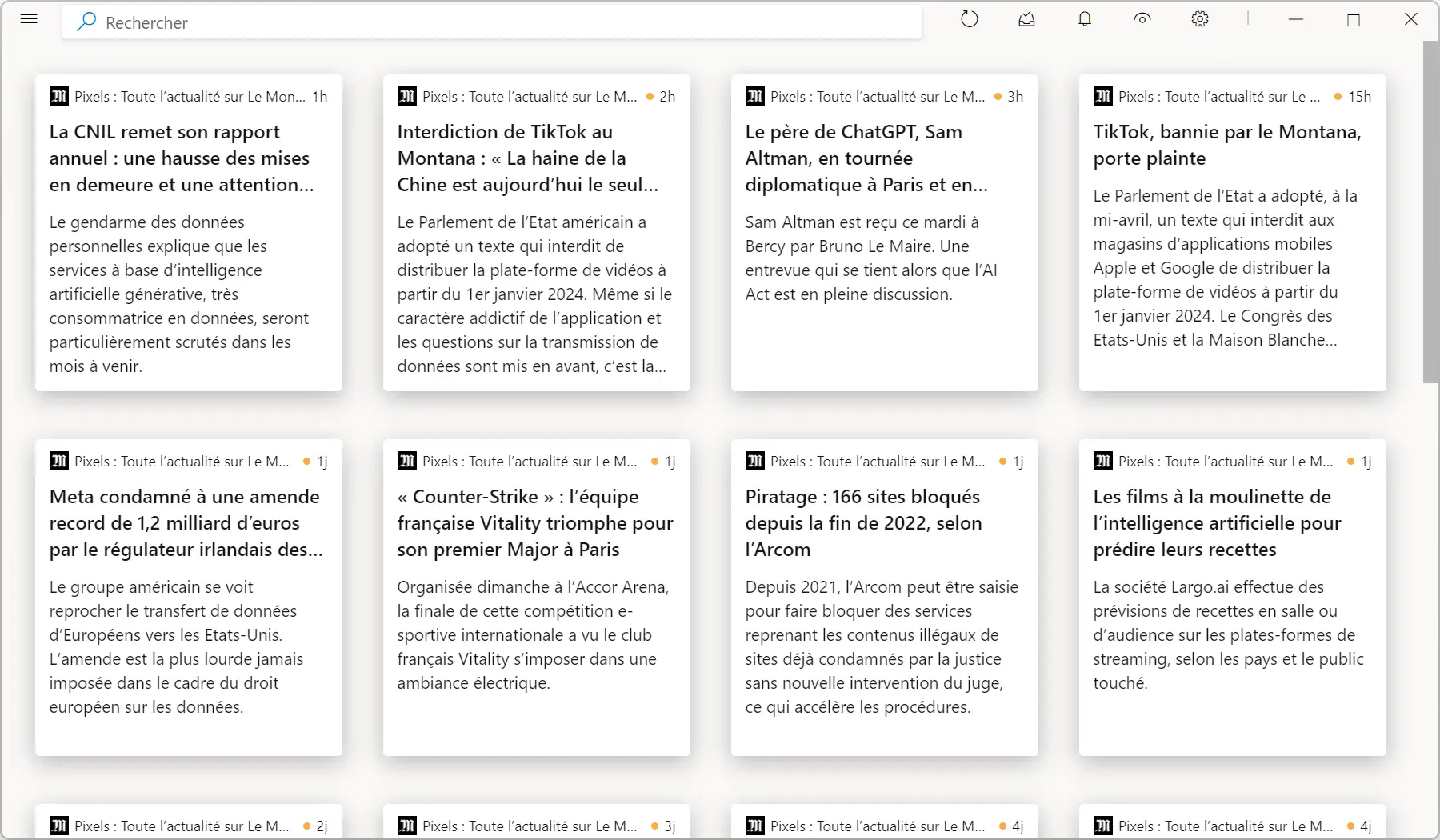Click Le Monde icon on Piratage card
The height and width of the screenshot is (840, 1440).
(755, 462)
